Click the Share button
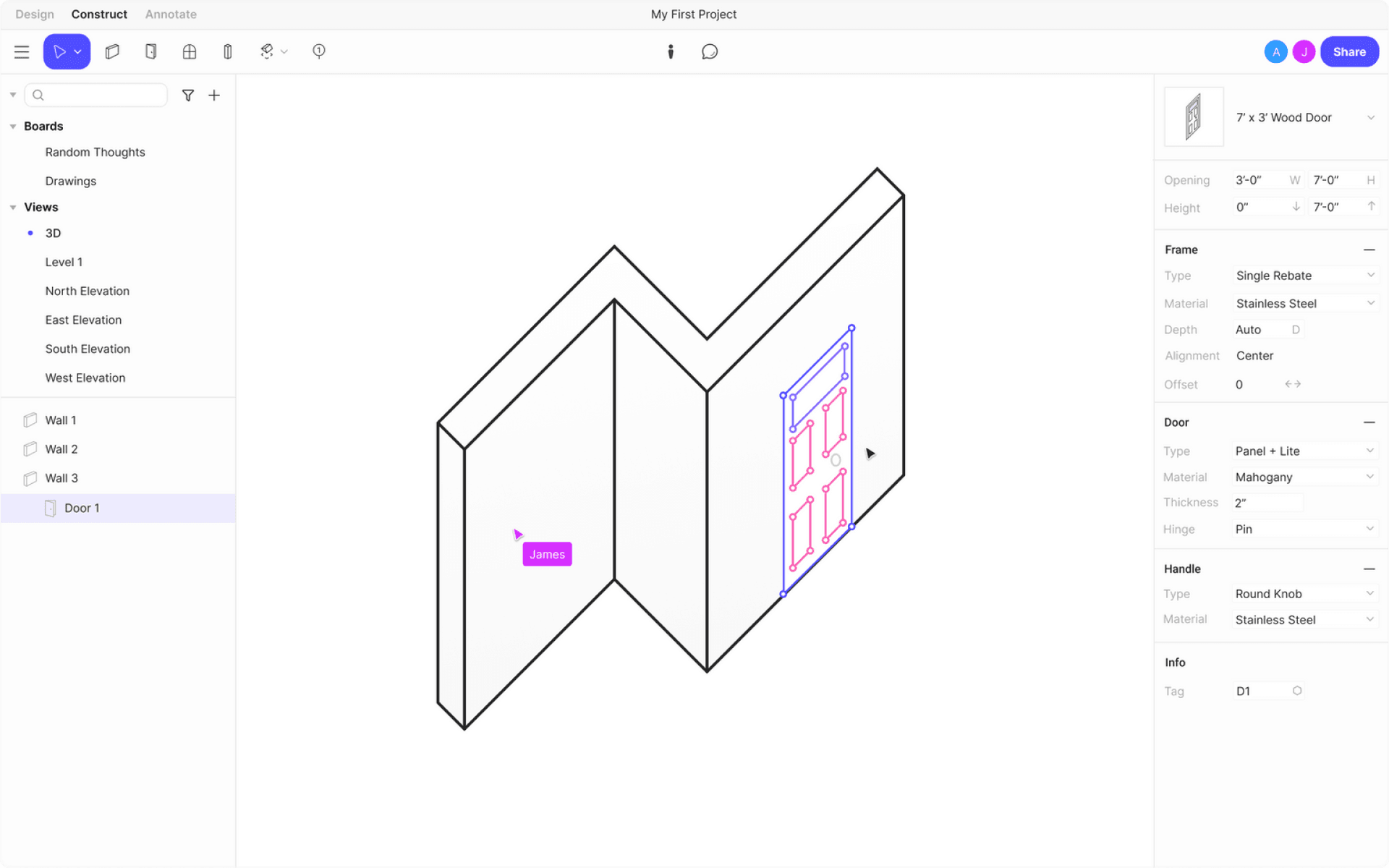Screen dimensions: 1389x868 click(1349, 51)
